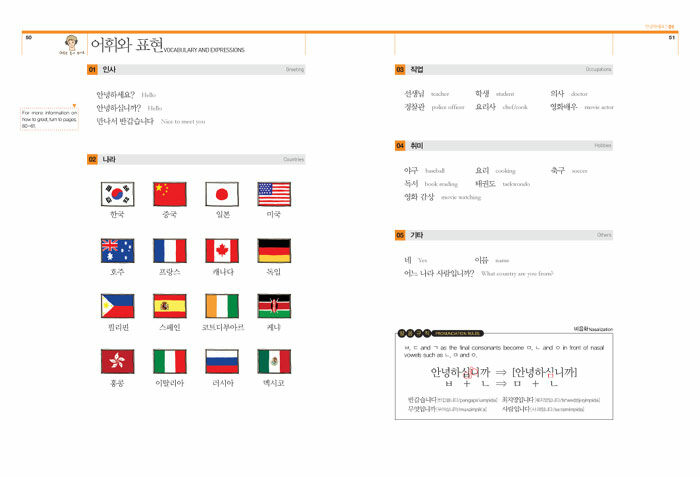
Task: Select the Mexican flag above 멕시코
Action: pyautogui.click(x=274, y=361)
